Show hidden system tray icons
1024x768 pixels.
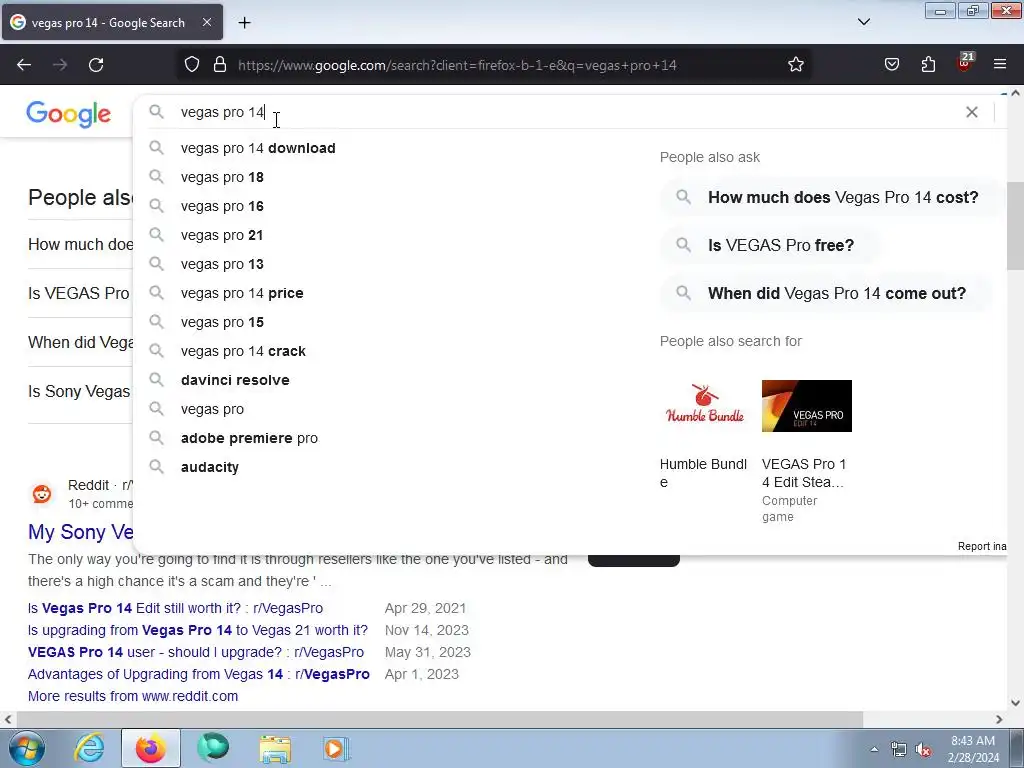point(874,749)
